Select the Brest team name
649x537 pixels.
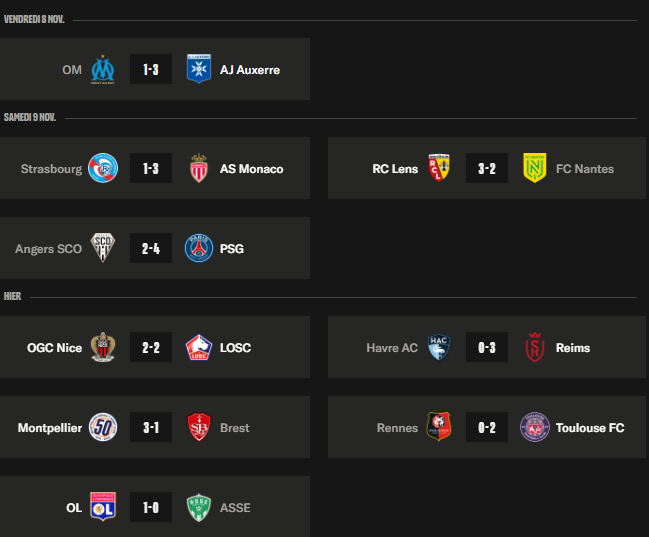(235, 428)
